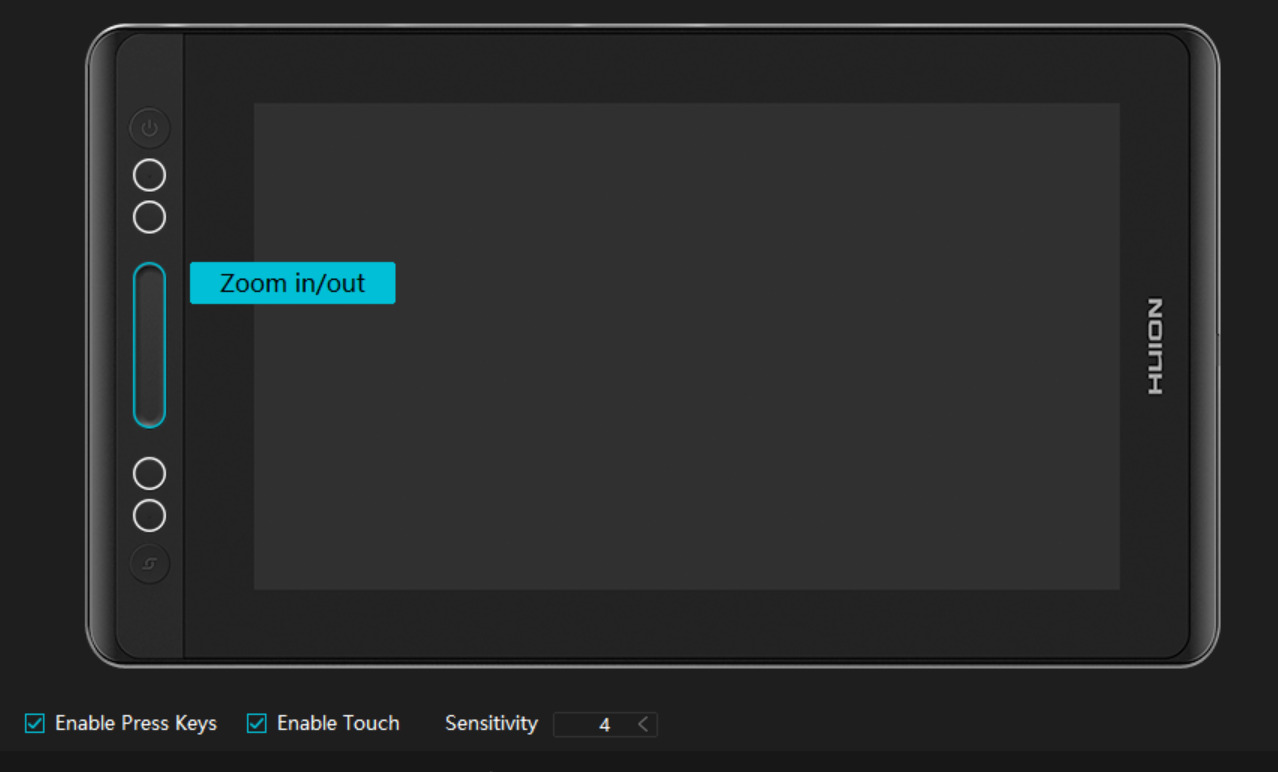The width and height of the screenshot is (1278, 772).
Task: Click the function switch key under the press keys
Action: click(x=149, y=564)
